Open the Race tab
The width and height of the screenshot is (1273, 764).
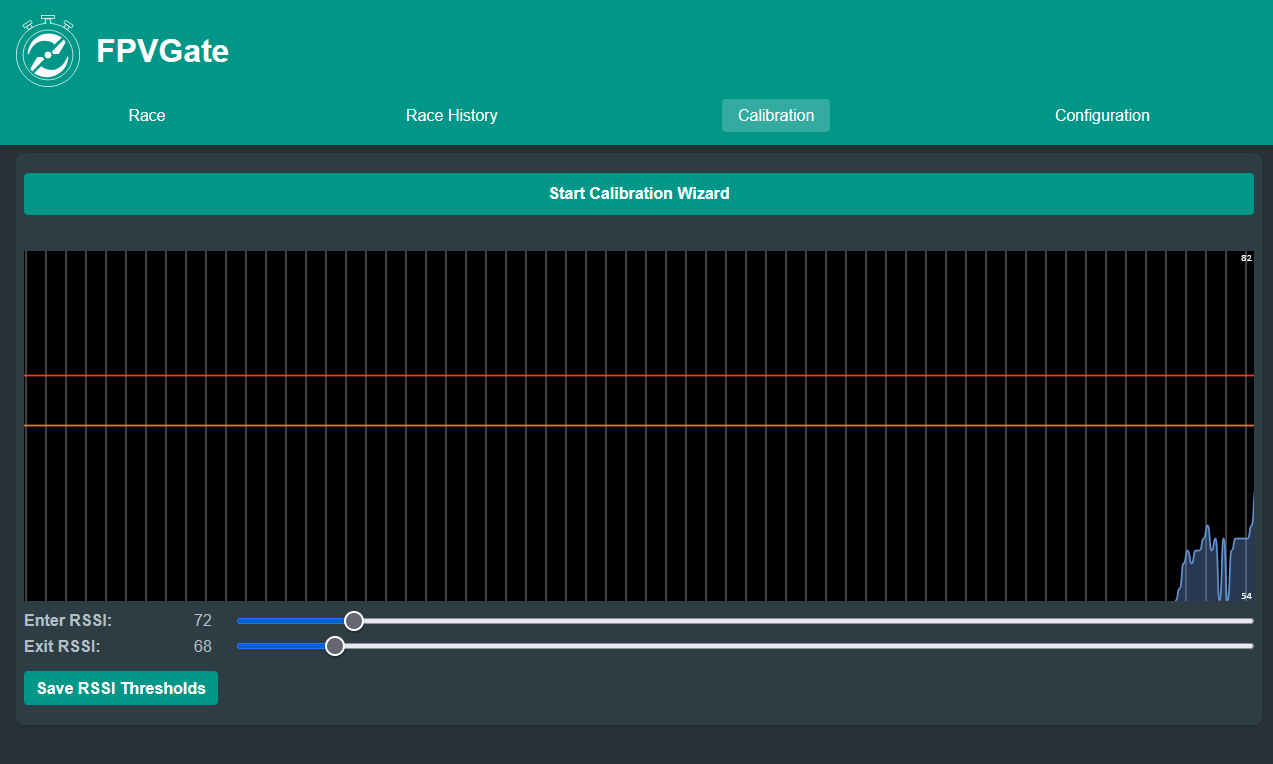[x=146, y=115]
